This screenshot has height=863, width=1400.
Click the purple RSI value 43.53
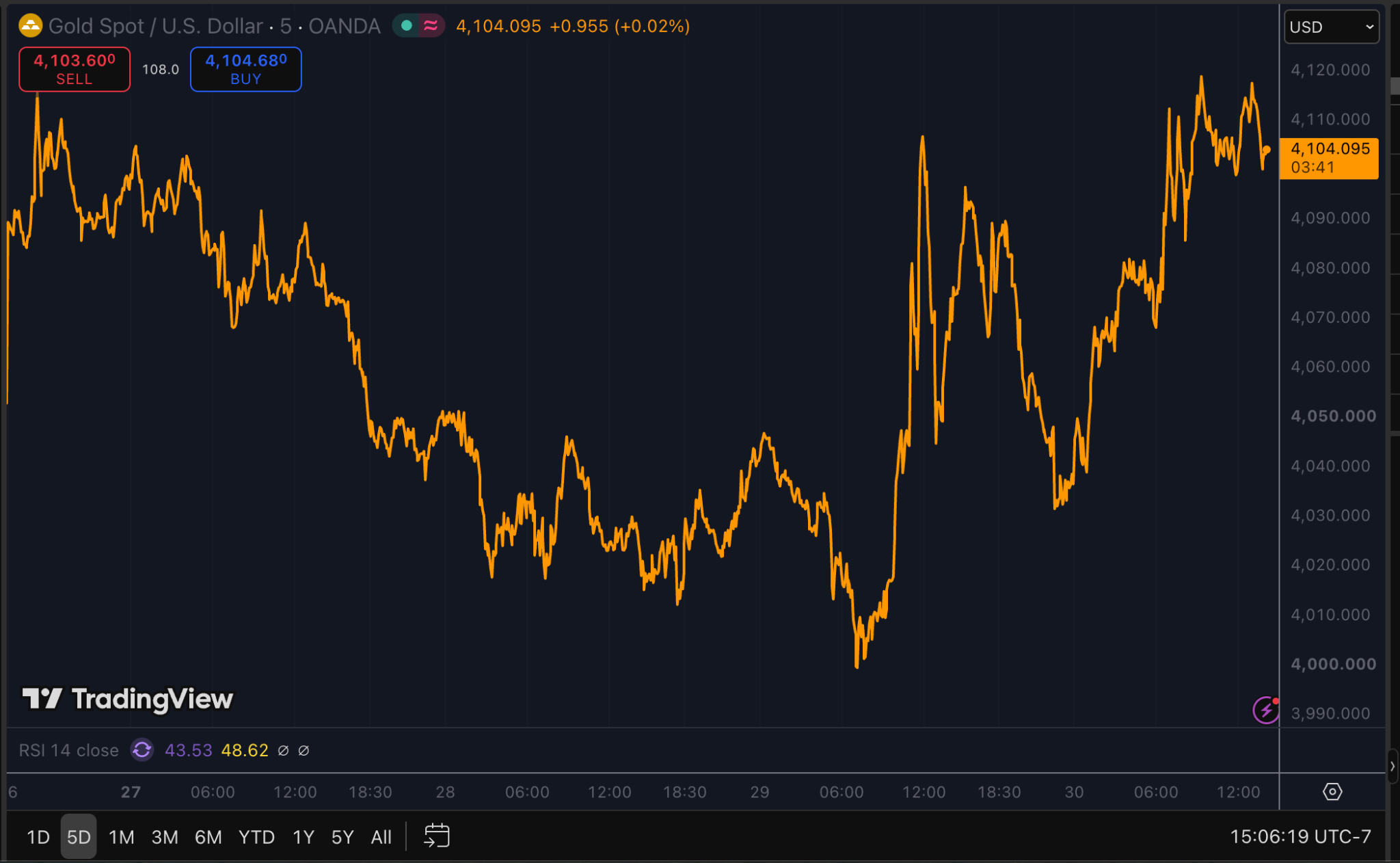pos(189,750)
